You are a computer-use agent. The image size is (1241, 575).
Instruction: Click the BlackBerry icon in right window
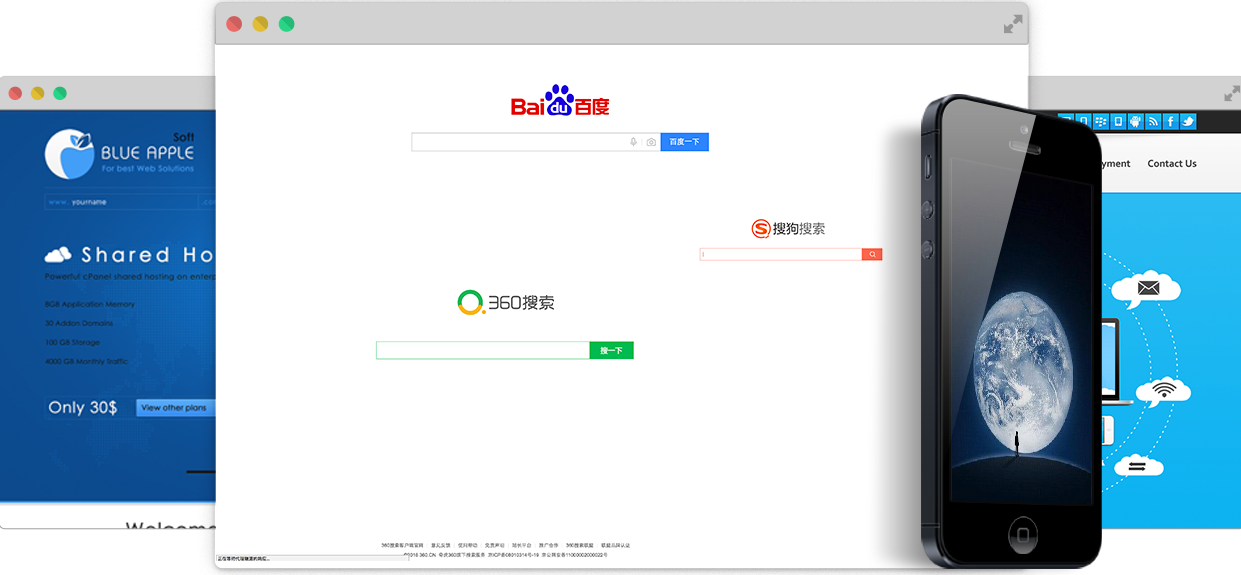(1101, 121)
